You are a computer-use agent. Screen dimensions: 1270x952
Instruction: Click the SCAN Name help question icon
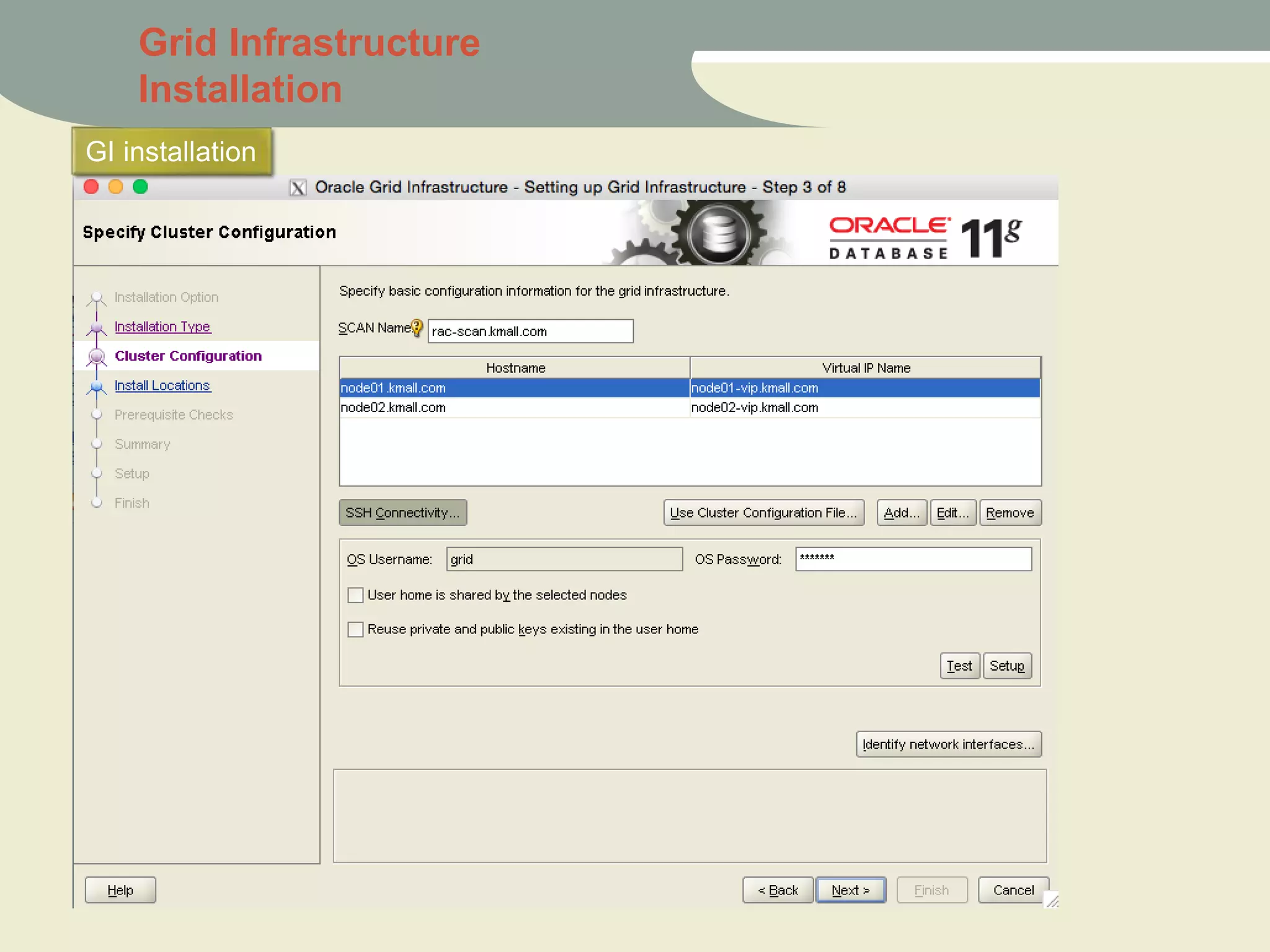click(x=417, y=327)
